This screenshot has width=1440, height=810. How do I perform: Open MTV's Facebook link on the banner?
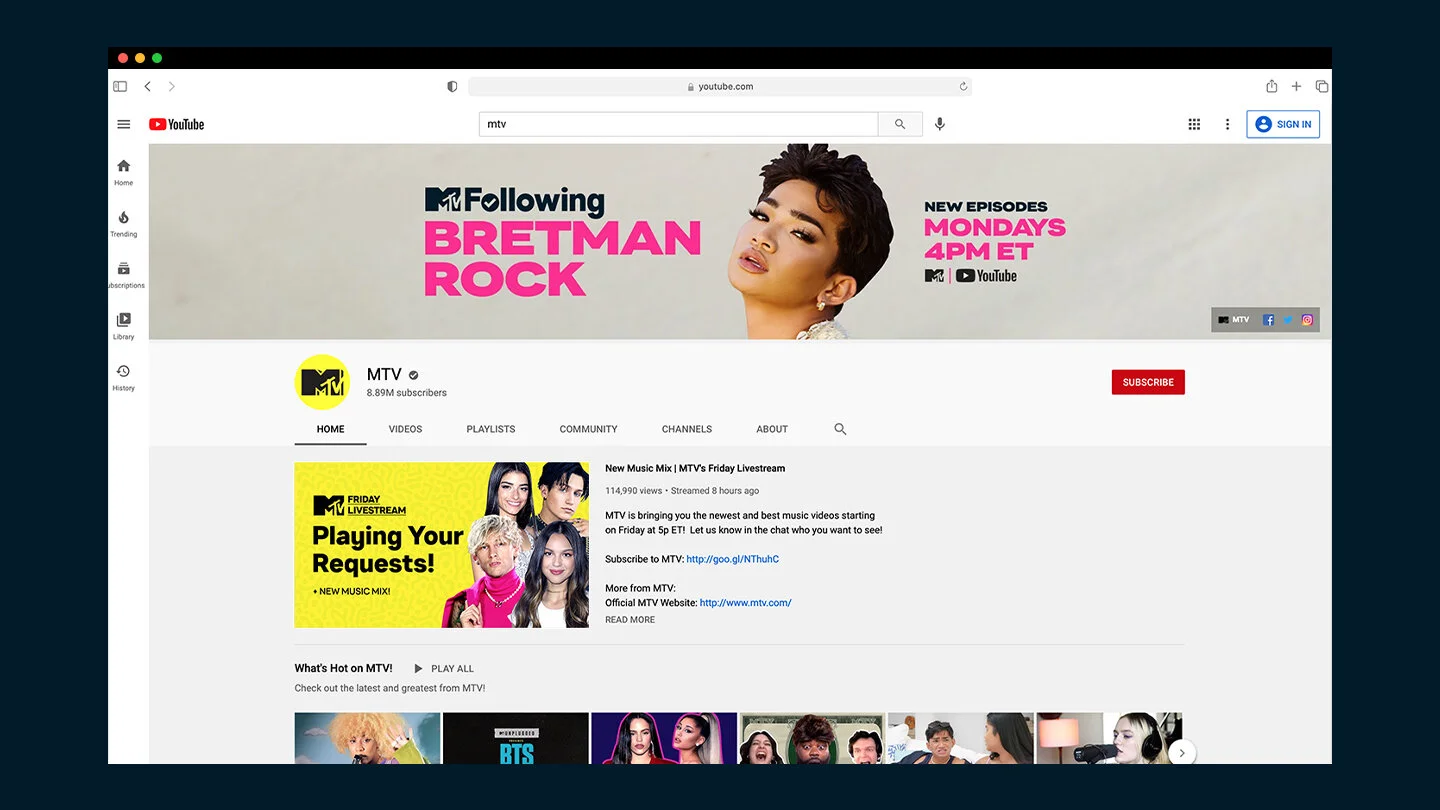[1268, 320]
